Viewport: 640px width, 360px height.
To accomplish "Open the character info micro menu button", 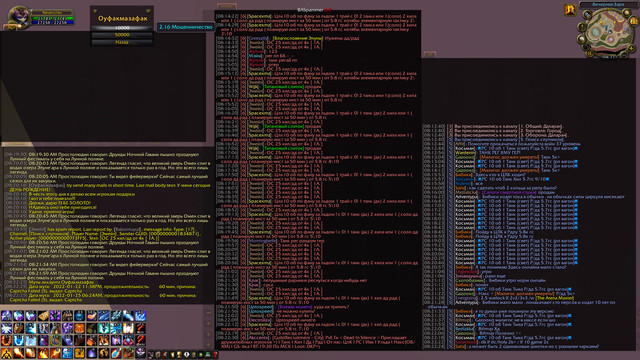I will pyautogui.click(x=150, y=355).
